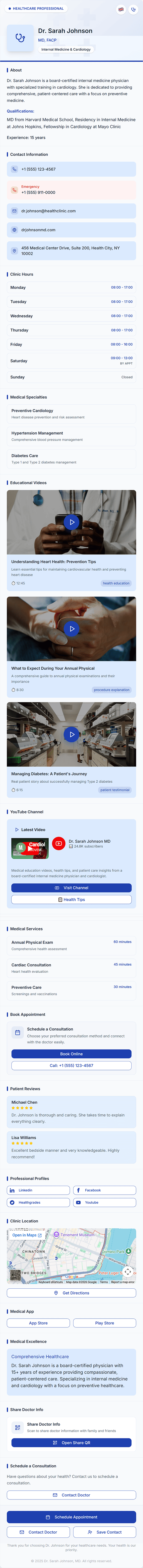Screen dimensions: 143x1568
Task: Play the Managing Diabetes patient journey video
Action: click(71, 735)
